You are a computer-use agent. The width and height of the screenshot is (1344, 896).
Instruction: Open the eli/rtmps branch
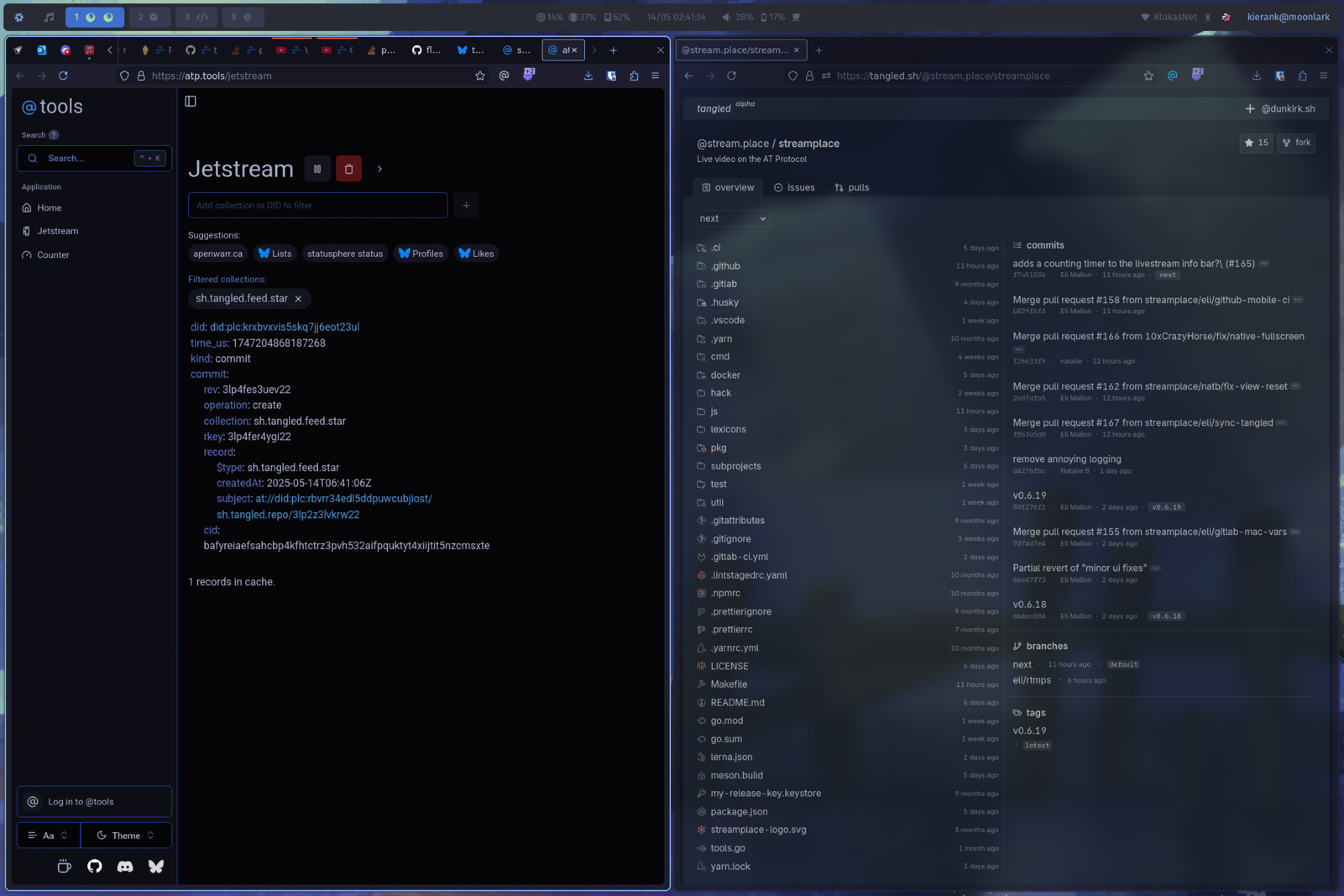coord(1032,680)
